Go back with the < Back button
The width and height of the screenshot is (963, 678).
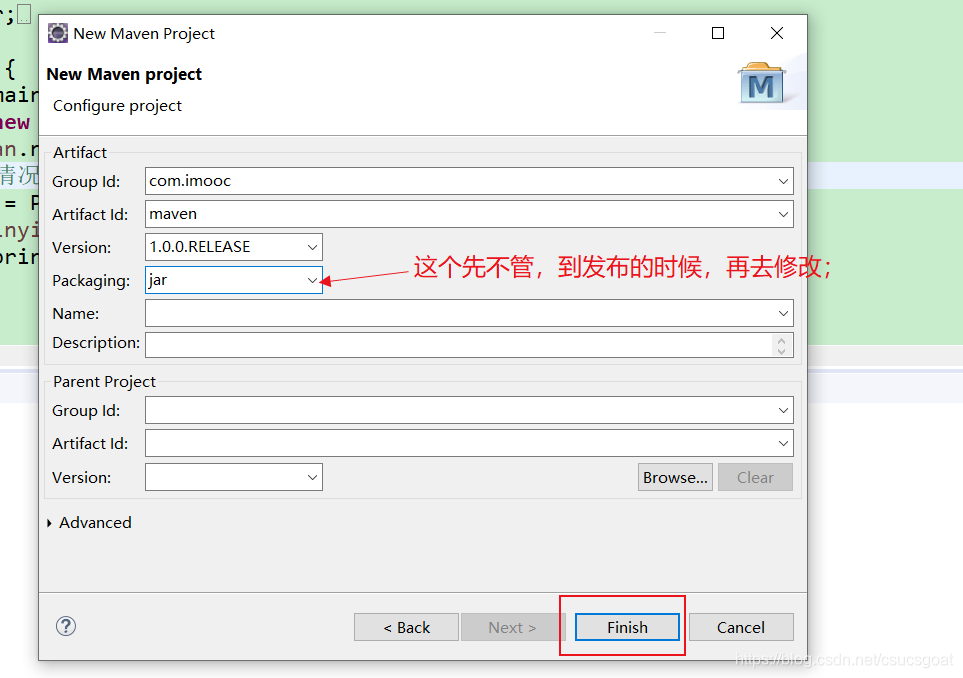click(406, 627)
